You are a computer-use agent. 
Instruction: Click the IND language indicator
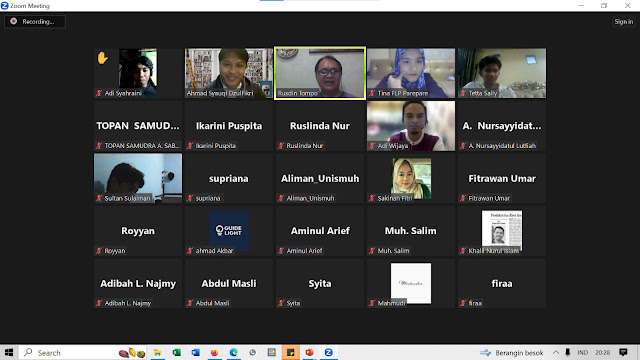[583, 352]
